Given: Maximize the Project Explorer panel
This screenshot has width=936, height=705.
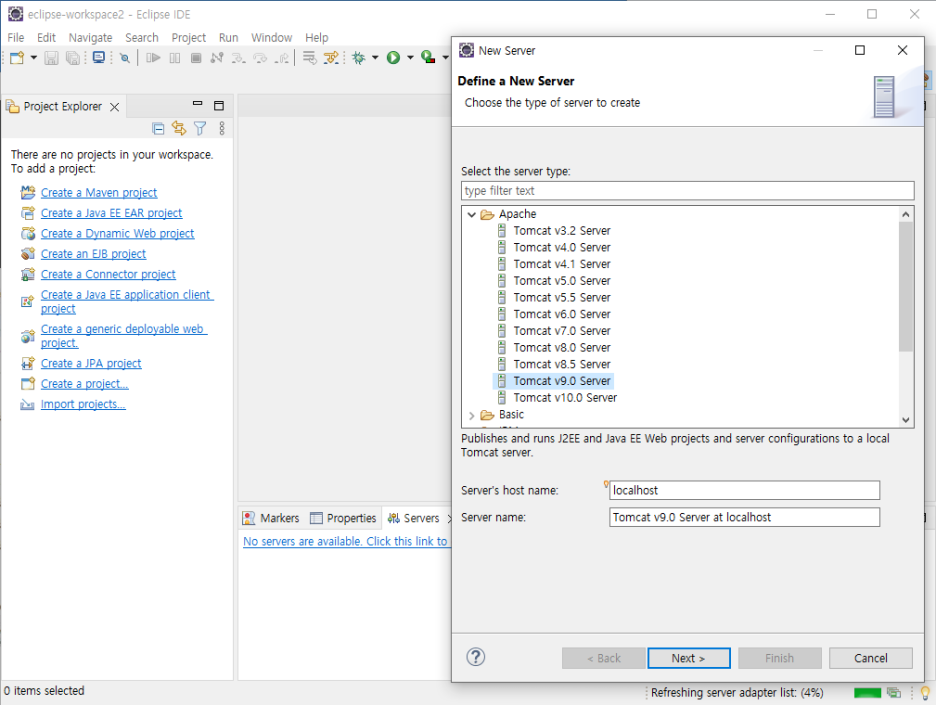Looking at the screenshot, I should [x=219, y=106].
